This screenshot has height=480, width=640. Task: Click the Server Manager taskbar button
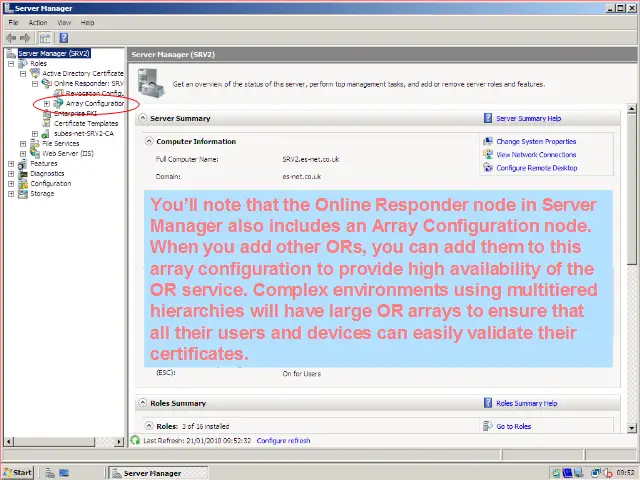pyautogui.click(x=159, y=473)
